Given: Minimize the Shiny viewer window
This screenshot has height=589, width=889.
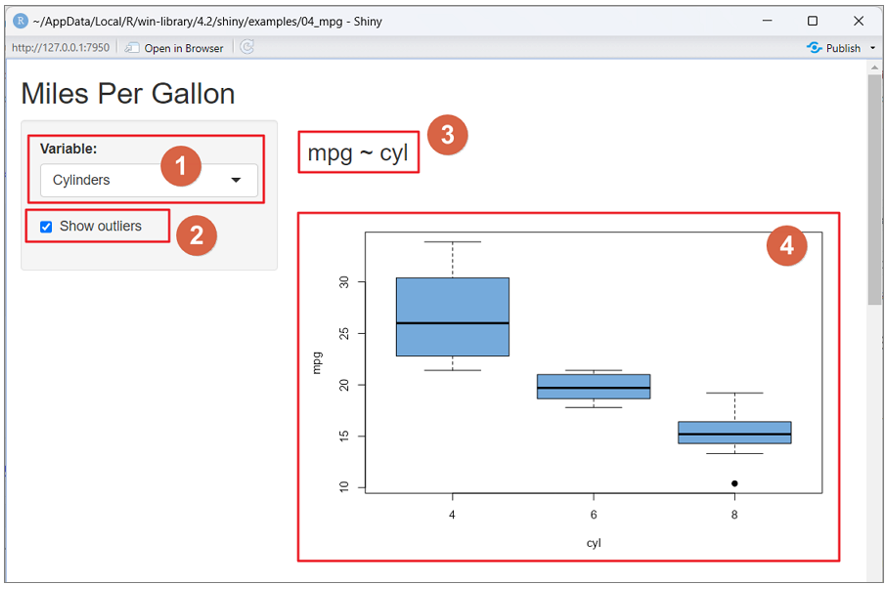Looking at the screenshot, I should (x=767, y=21).
